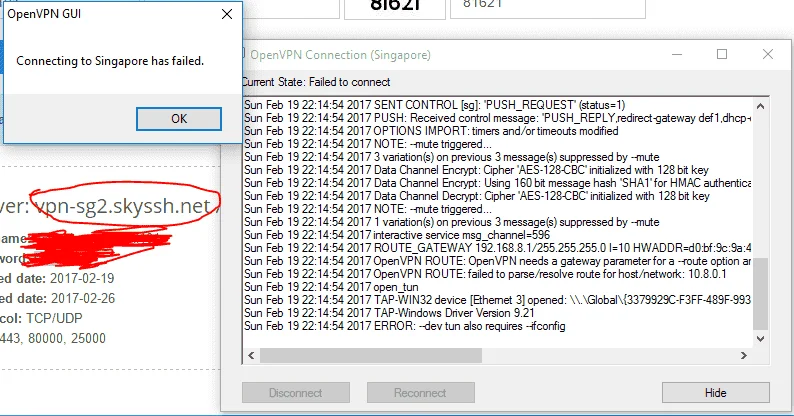Screen dimensions: 794x416
Task: Click the log horizontal scroll-left arrow
Action: 251,355
